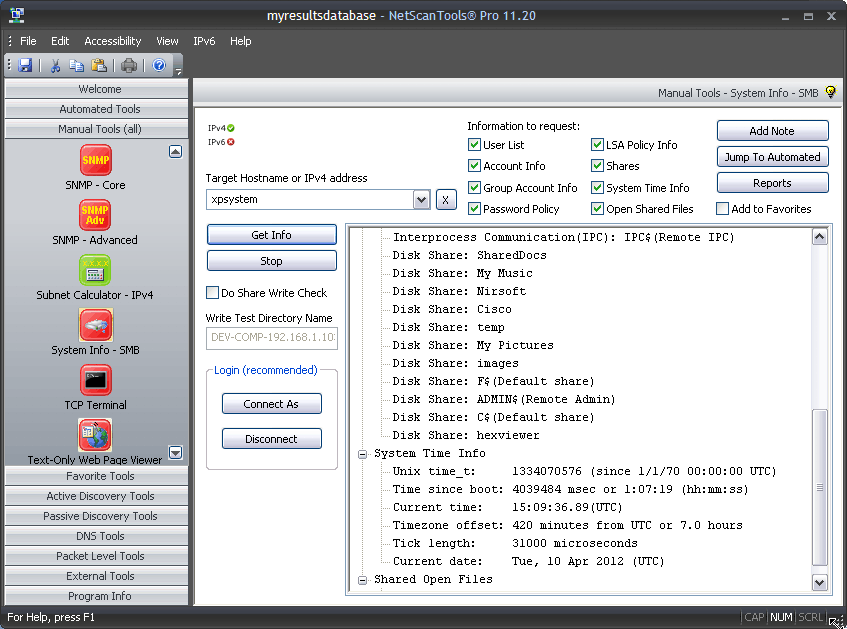Click the Jump To Automated button
This screenshot has height=629, width=847.
(772, 157)
